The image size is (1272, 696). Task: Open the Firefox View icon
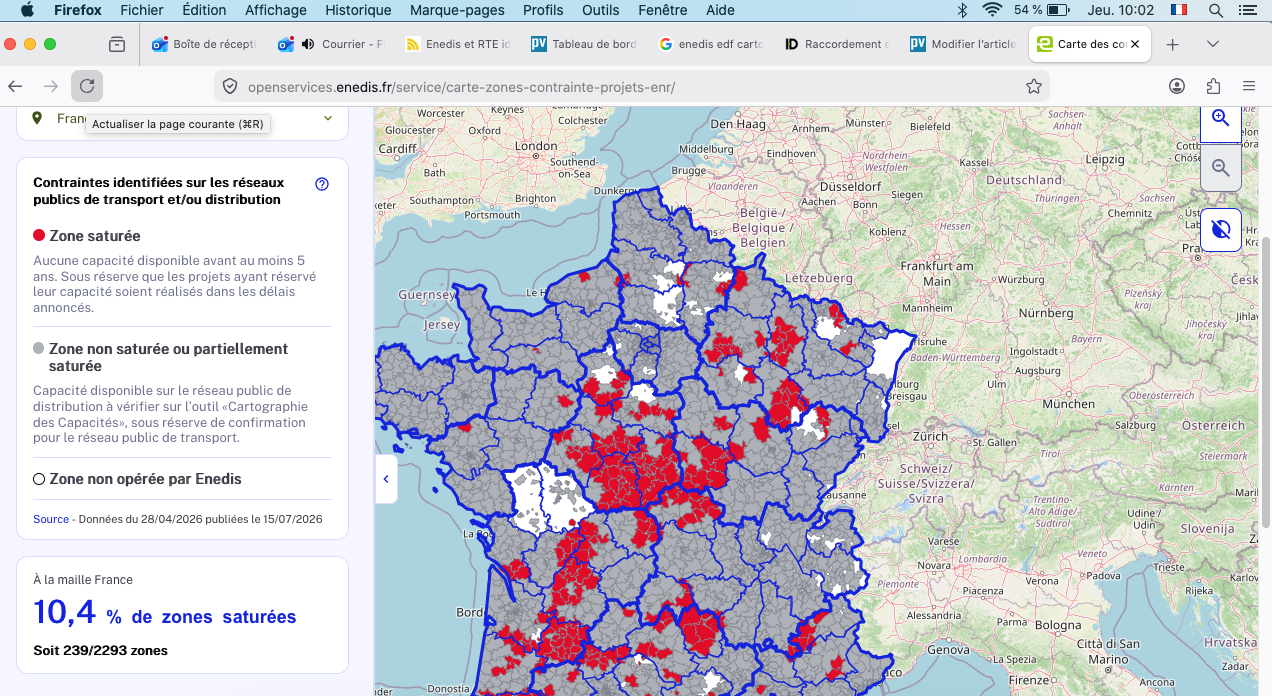[x=118, y=44]
